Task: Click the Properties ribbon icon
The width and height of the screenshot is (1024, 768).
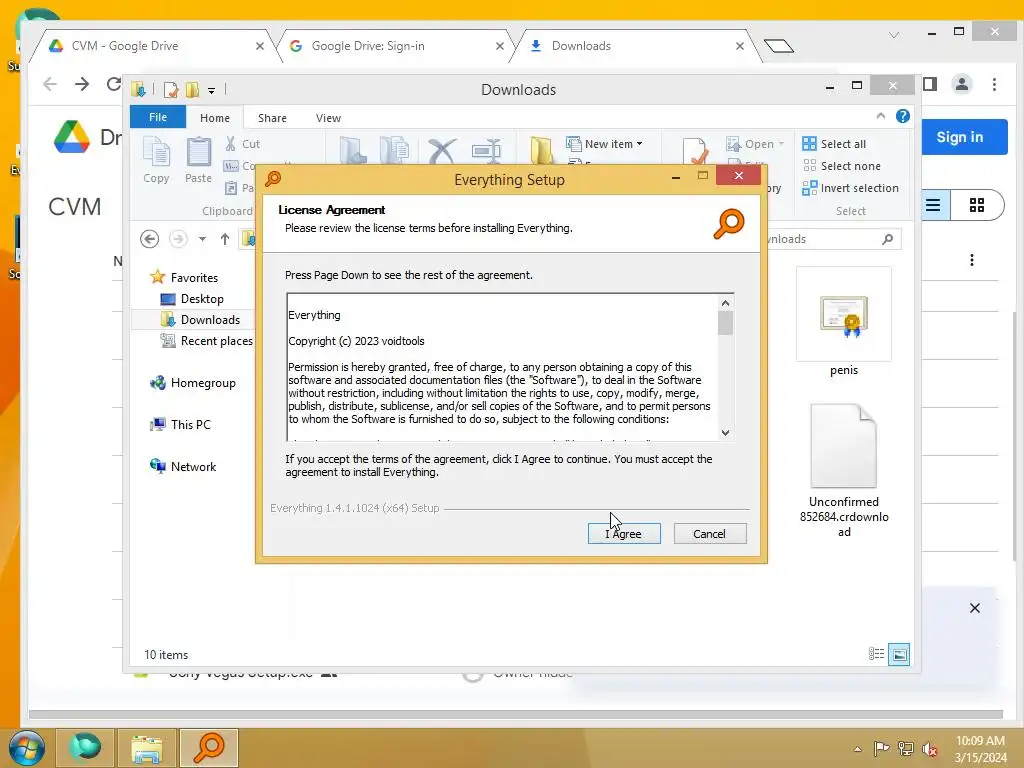Action: (696, 150)
